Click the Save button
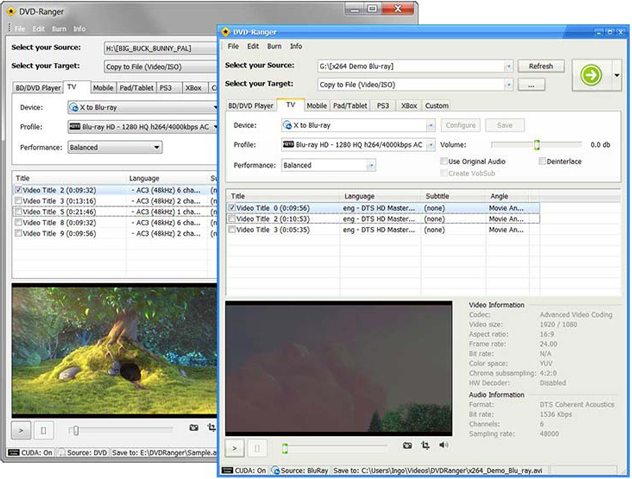This screenshot has height=479, width=632. (x=505, y=125)
